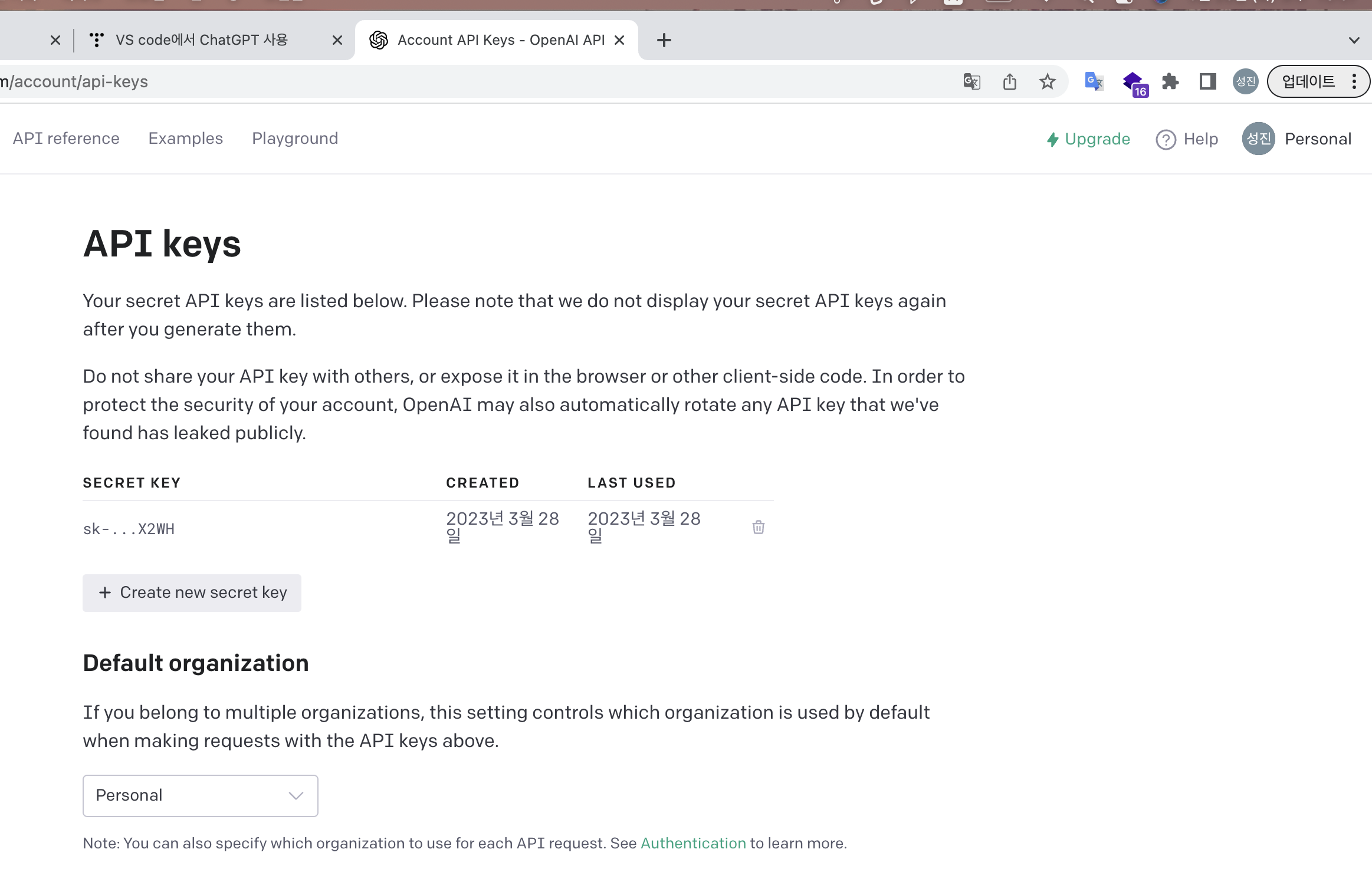This screenshot has height=882, width=1372.
Task: Toggle the browser side panel
Action: pyautogui.click(x=1207, y=81)
